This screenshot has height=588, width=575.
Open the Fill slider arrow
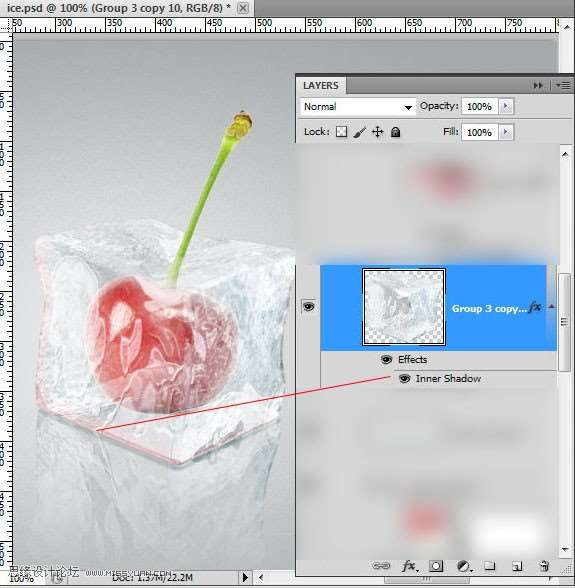(x=506, y=132)
